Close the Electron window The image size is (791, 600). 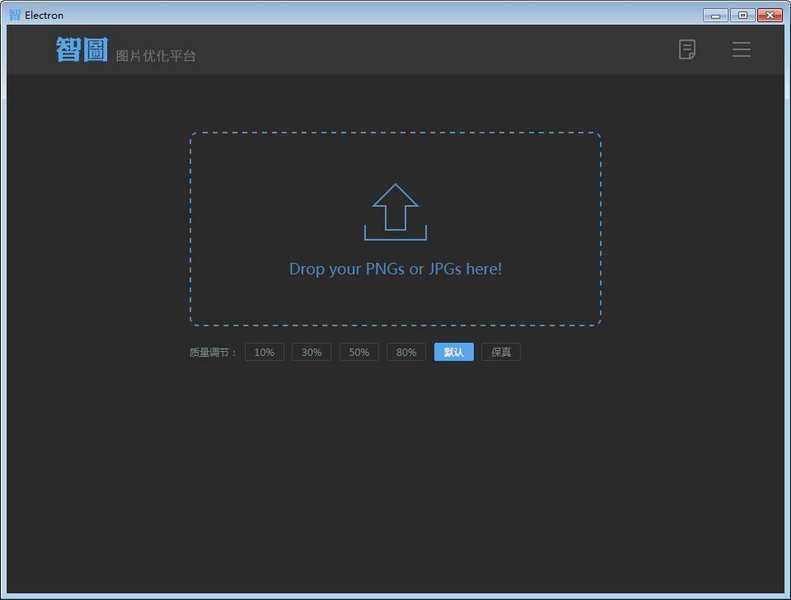[x=770, y=15]
